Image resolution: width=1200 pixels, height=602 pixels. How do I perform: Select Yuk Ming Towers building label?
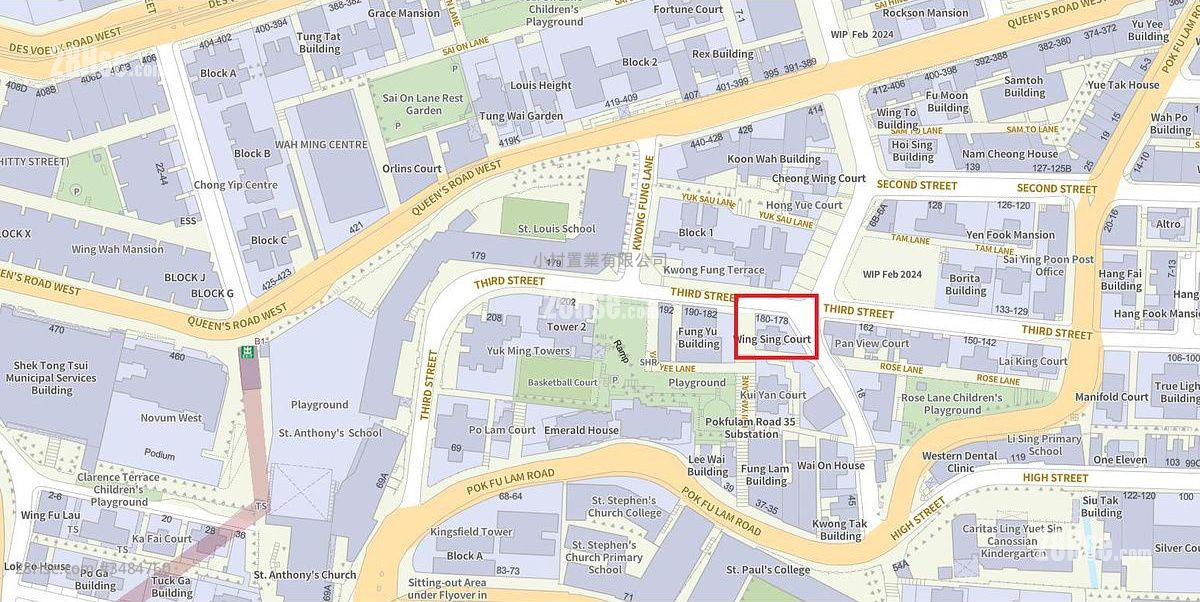click(x=528, y=351)
